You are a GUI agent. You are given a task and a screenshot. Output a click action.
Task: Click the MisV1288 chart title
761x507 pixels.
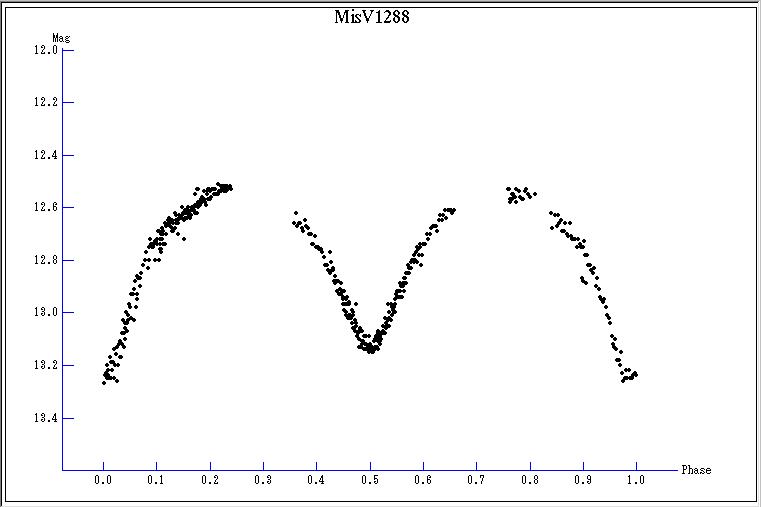[372, 16]
